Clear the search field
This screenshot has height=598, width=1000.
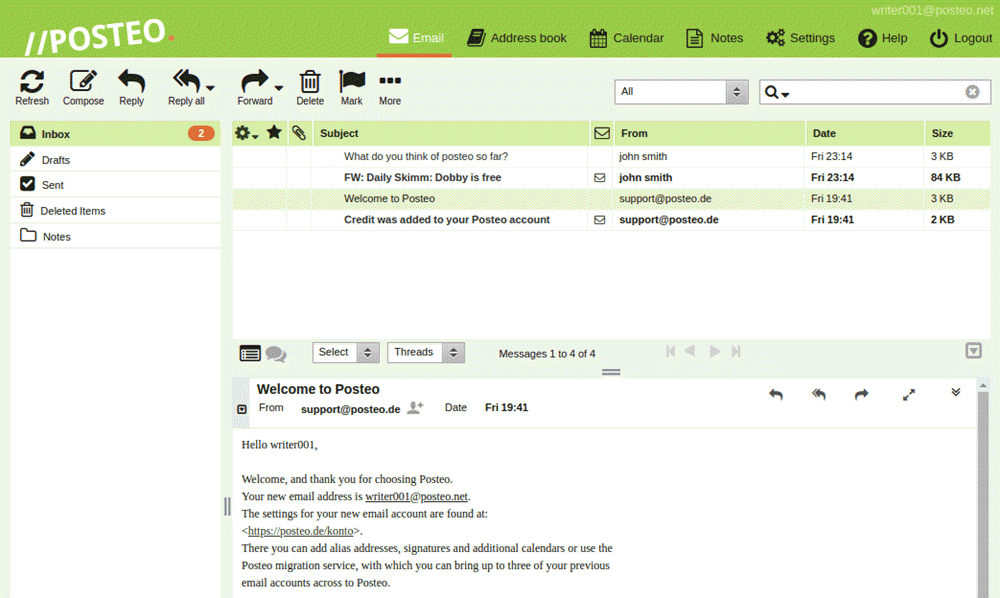pyautogui.click(x=972, y=92)
